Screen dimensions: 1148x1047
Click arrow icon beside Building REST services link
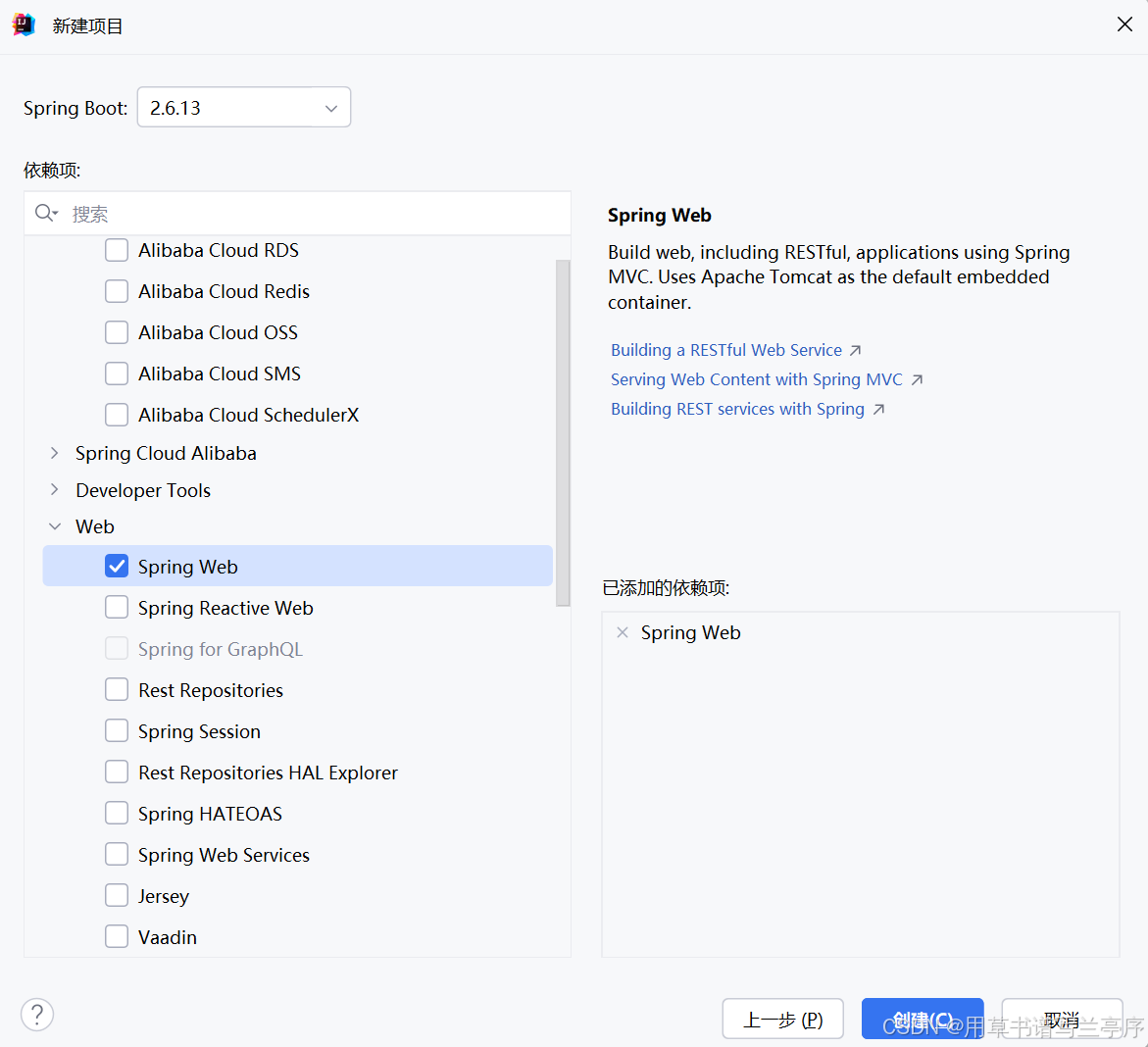click(x=878, y=409)
